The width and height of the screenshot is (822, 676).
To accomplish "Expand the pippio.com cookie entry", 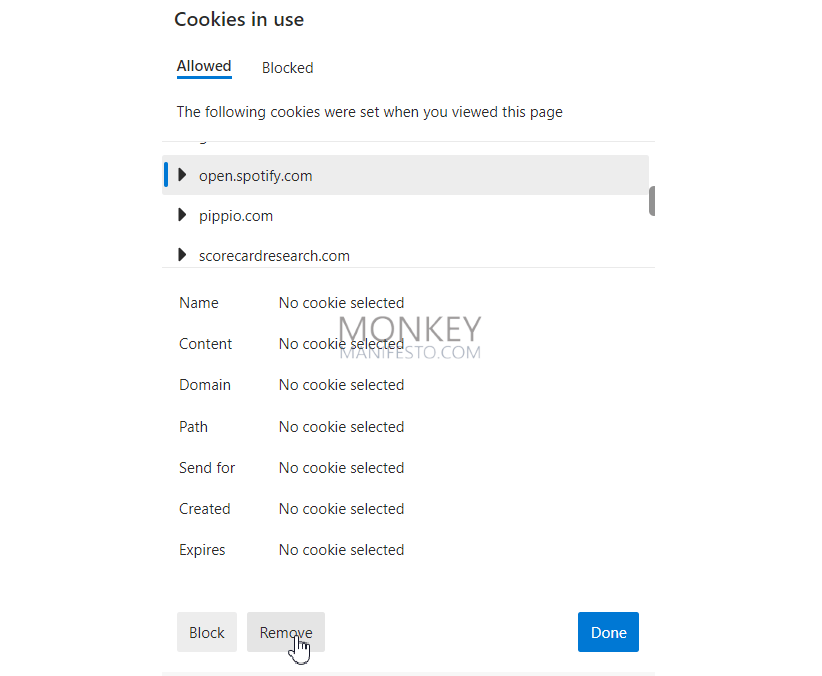I will point(182,214).
